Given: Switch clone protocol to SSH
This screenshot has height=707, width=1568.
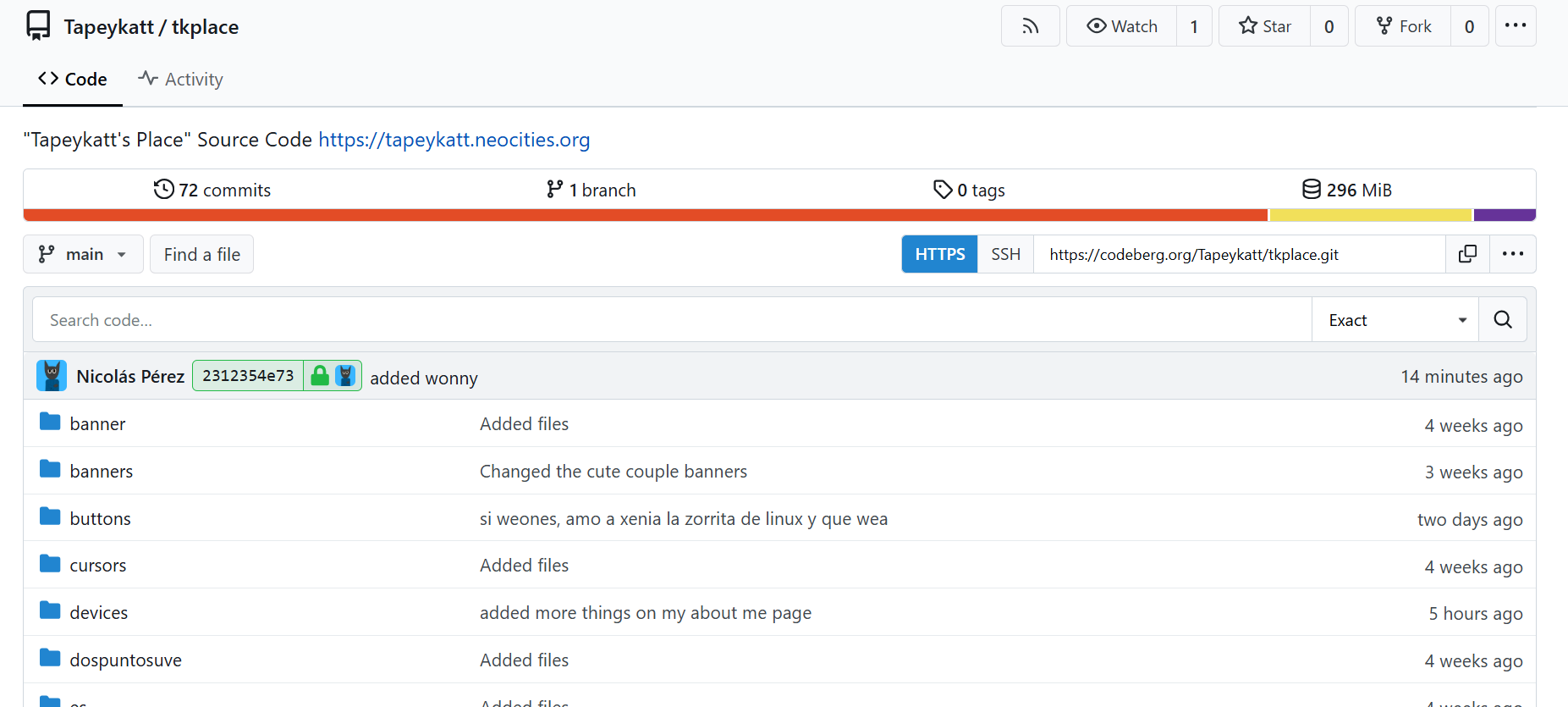Looking at the screenshot, I should tap(1005, 254).
